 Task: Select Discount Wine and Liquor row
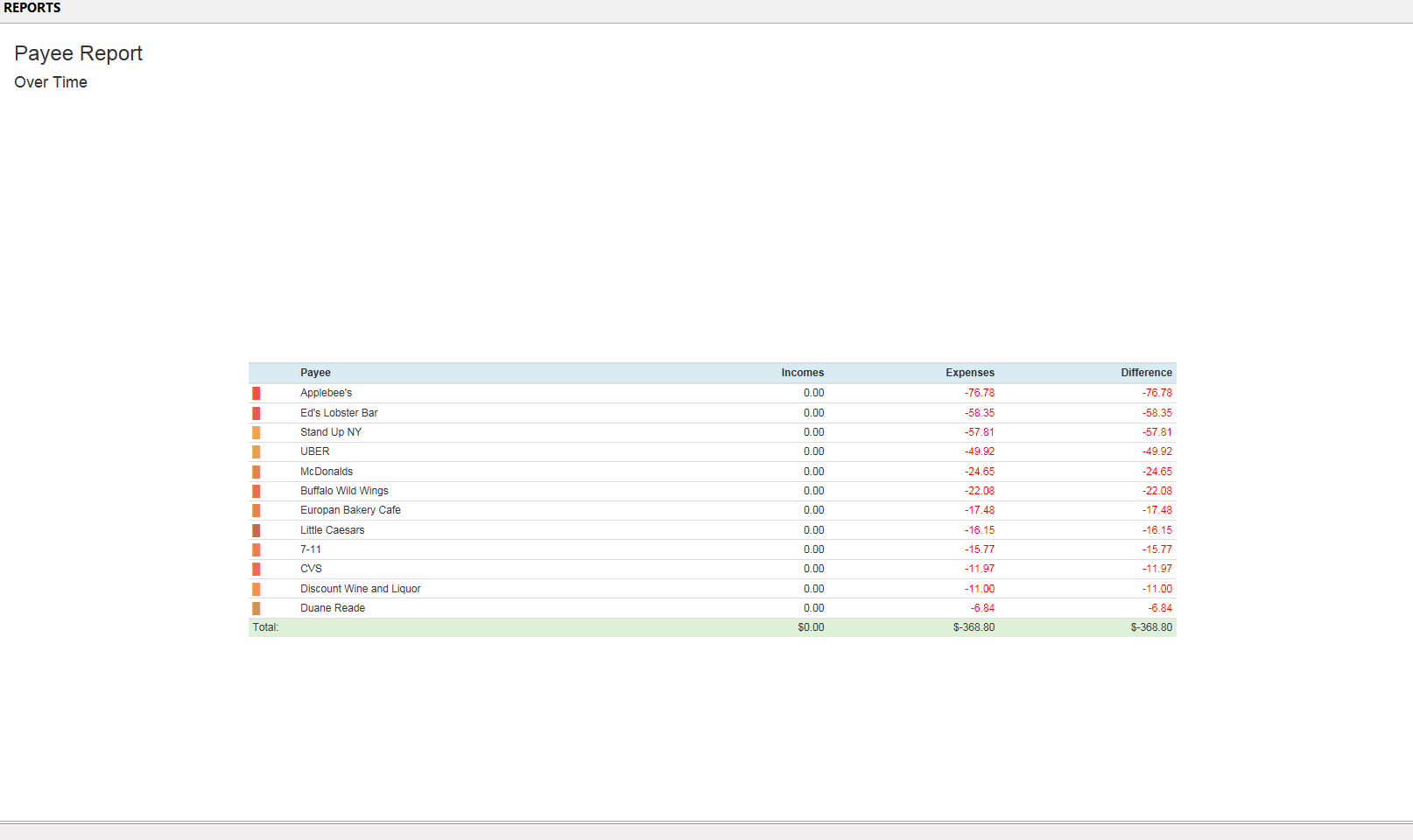pos(360,589)
